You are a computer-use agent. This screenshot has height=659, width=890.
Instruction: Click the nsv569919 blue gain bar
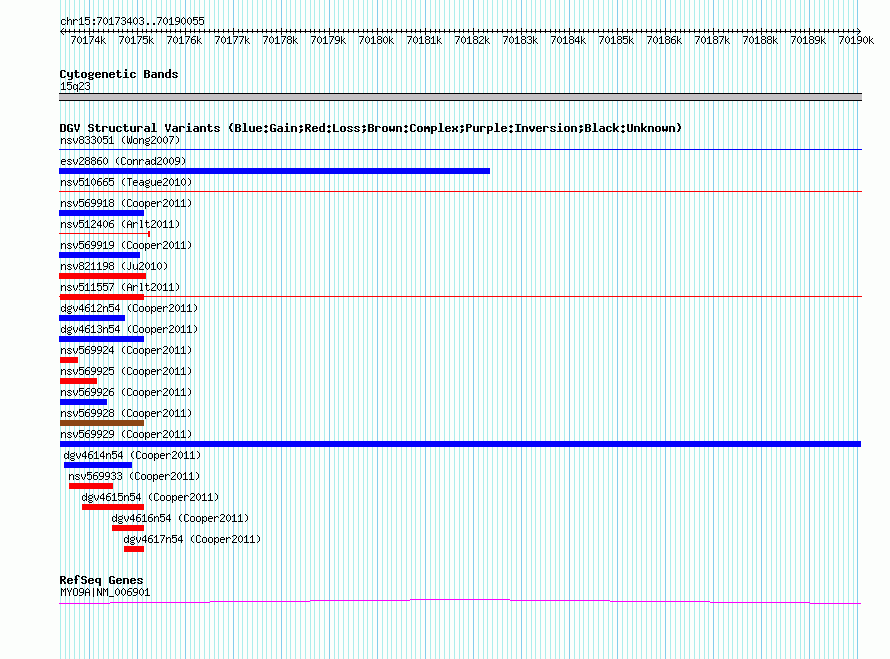point(99,255)
